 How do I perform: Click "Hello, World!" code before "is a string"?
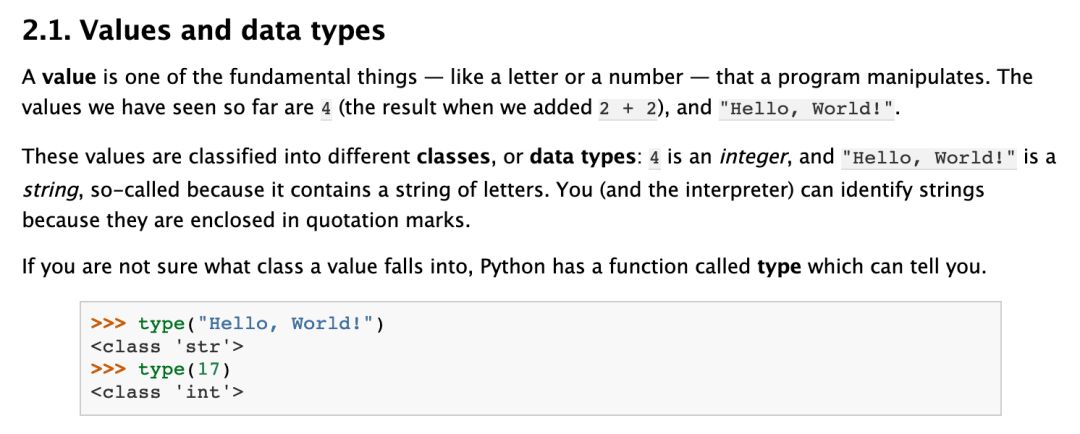(928, 157)
